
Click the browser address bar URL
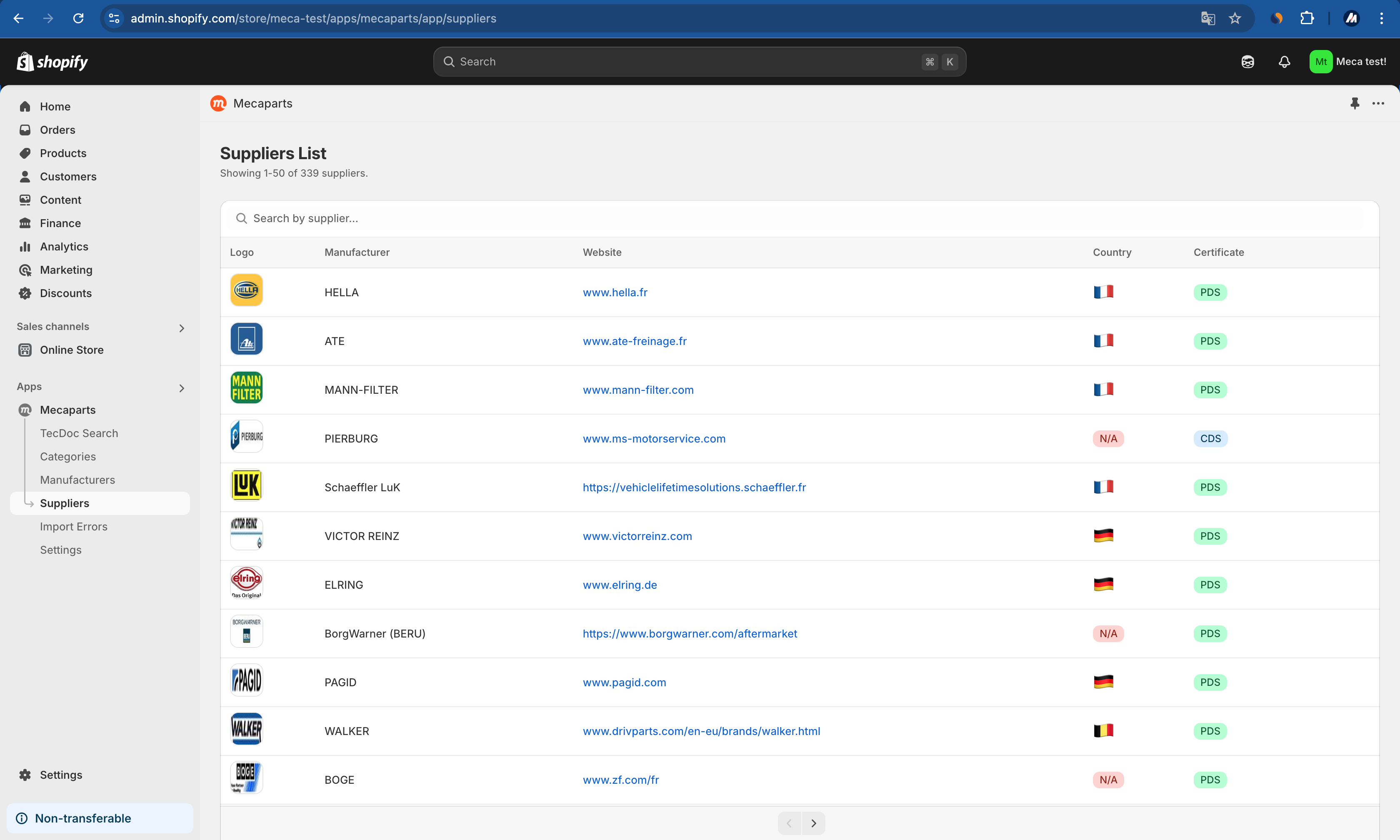coord(313,19)
